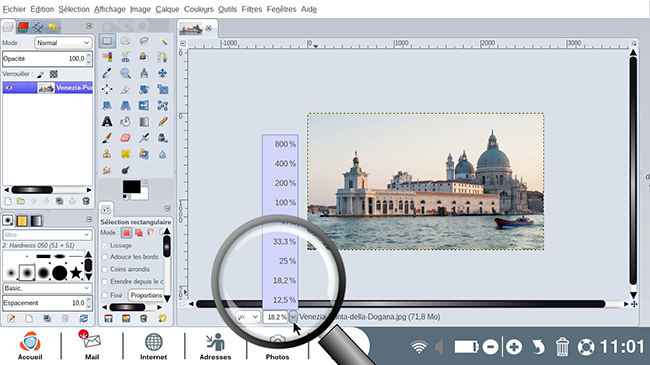Open the Internet launcher
The height and width of the screenshot is (365, 650).
pos(153,346)
